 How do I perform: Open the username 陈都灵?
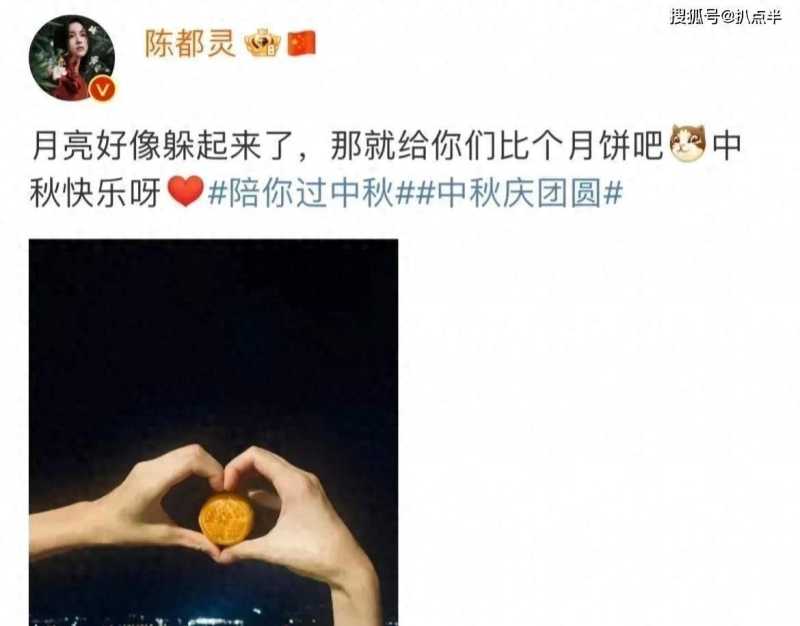190,43
